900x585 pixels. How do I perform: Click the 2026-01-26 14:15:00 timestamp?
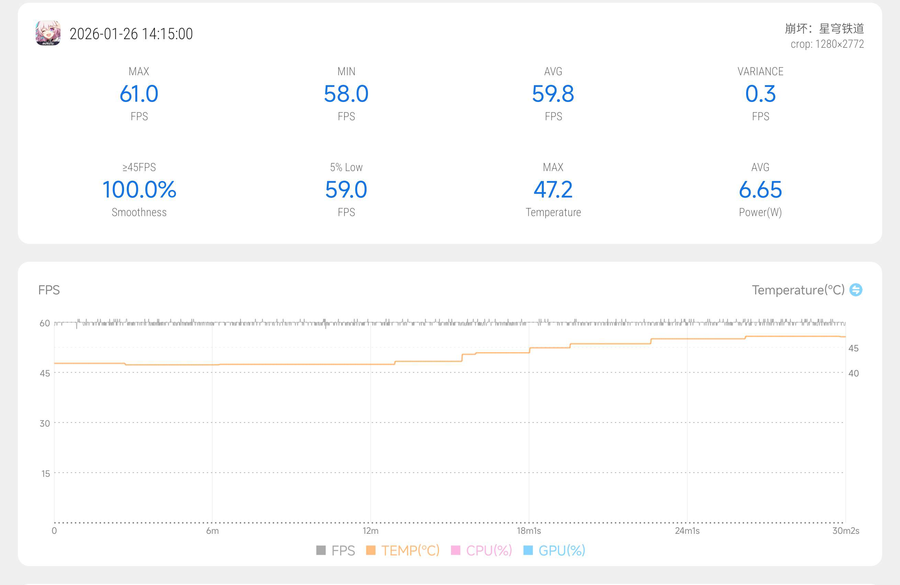131,34
